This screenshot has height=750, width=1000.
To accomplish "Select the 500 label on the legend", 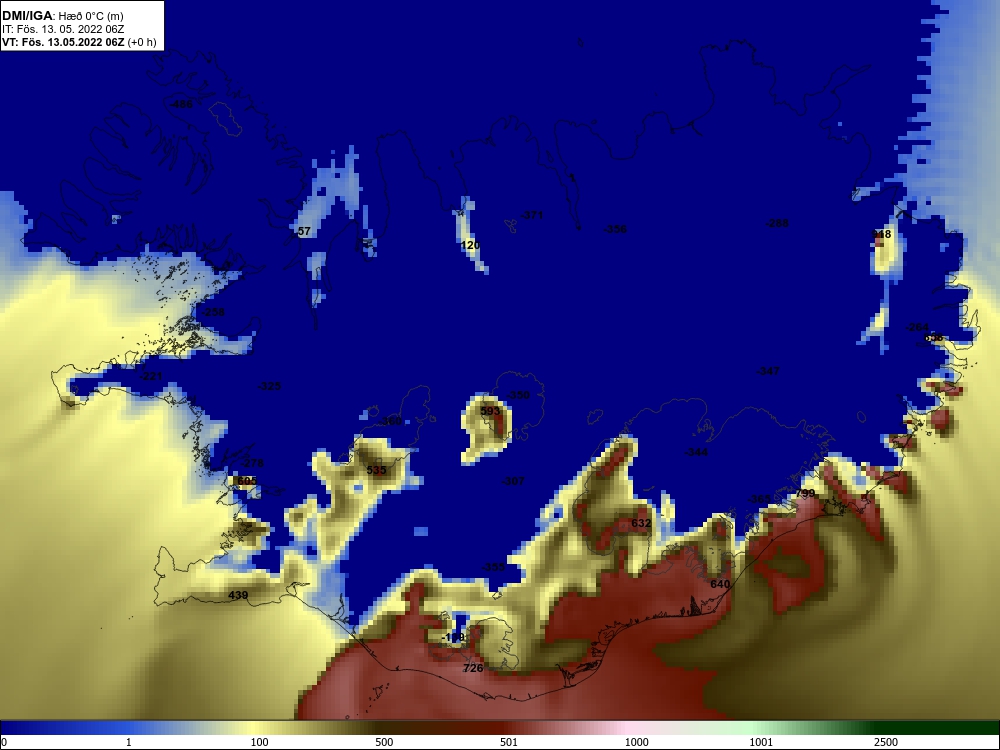I will click(384, 742).
